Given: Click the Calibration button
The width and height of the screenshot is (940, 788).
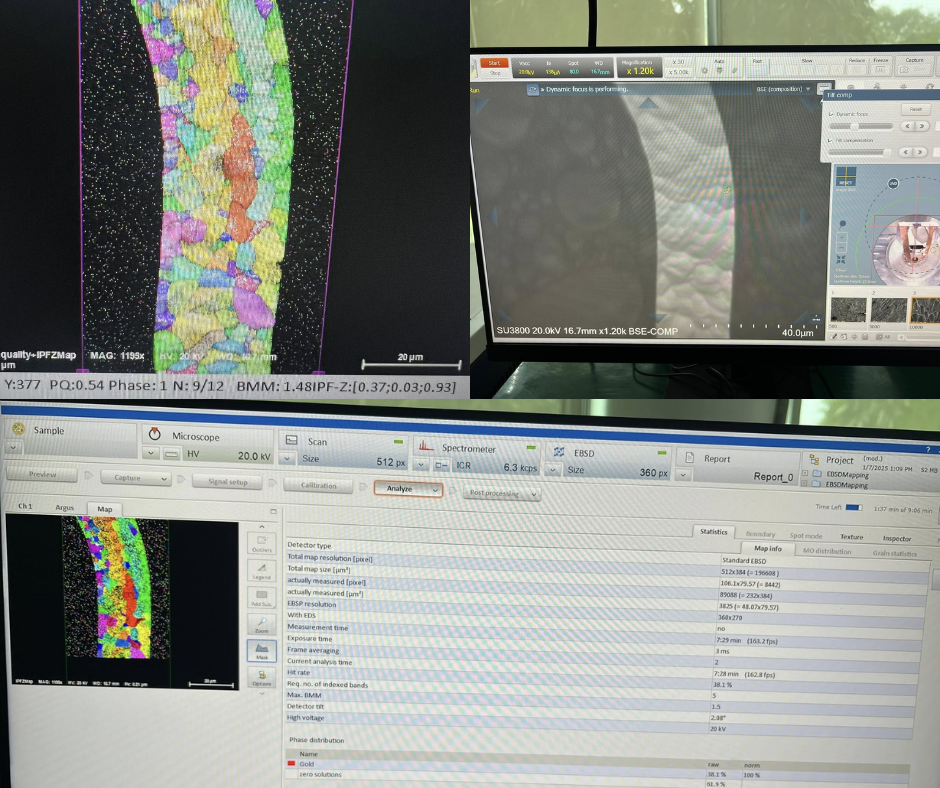Looking at the screenshot, I should (318, 485).
